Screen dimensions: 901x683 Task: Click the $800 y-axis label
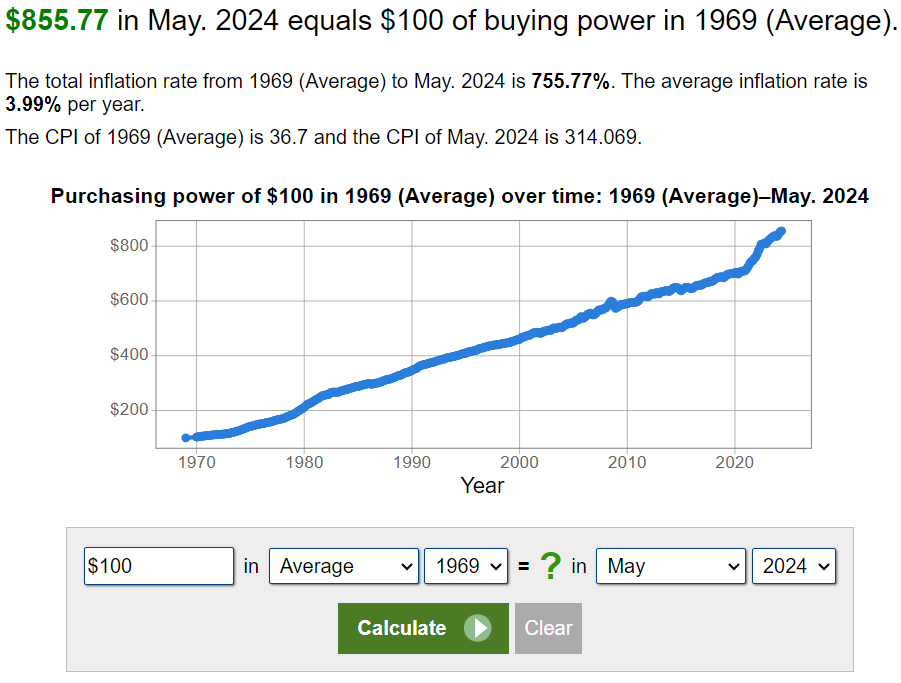click(129, 246)
